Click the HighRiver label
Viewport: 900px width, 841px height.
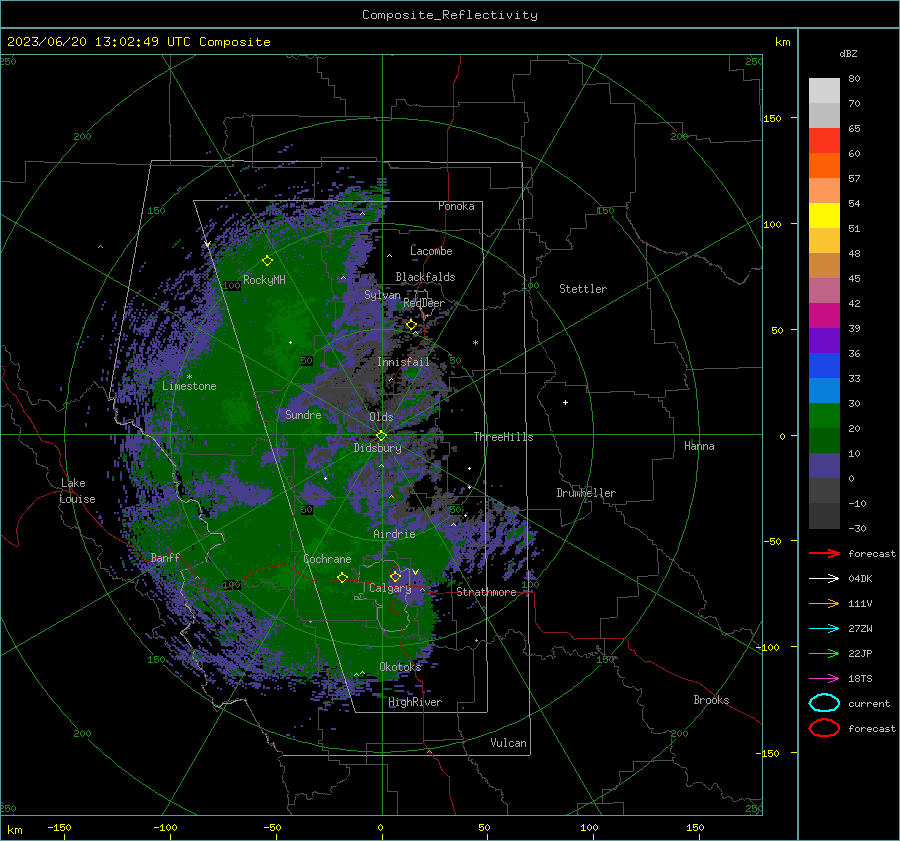tap(415, 702)
